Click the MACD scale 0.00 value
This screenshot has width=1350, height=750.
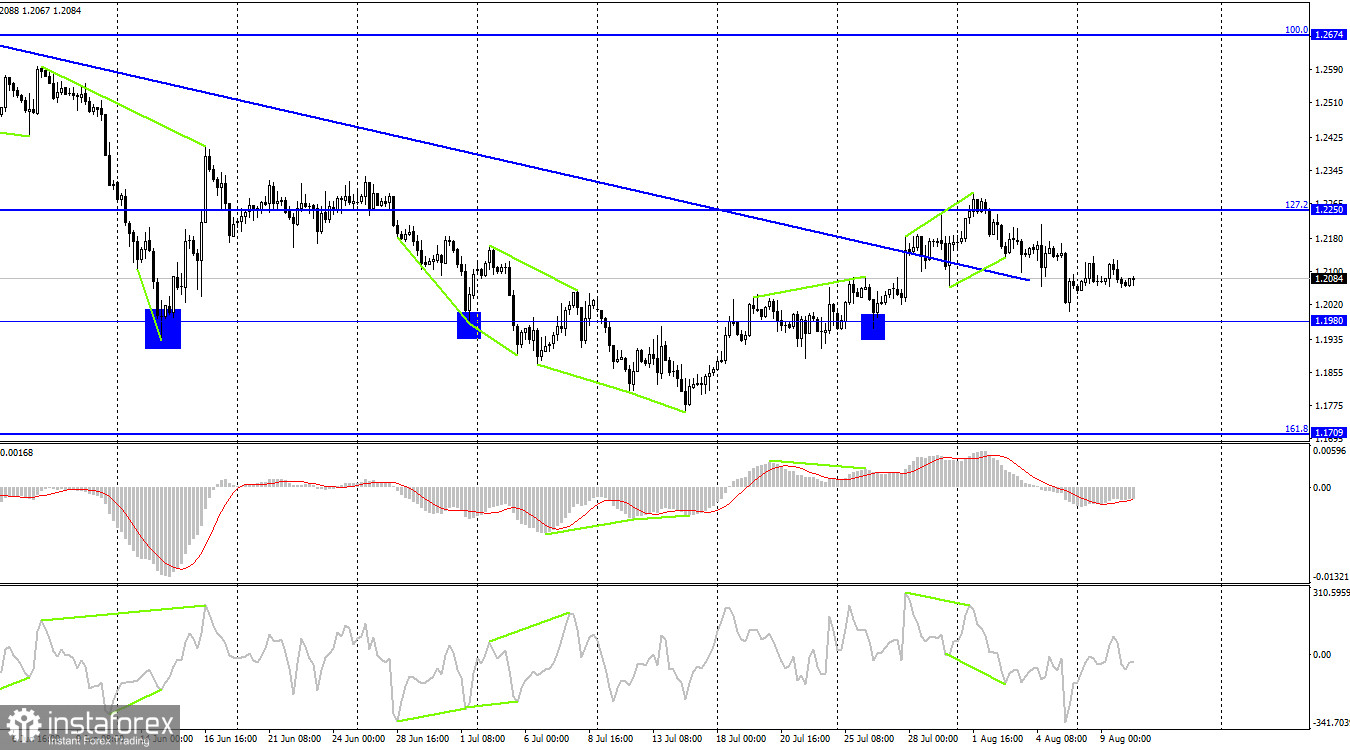(1324, 488)
